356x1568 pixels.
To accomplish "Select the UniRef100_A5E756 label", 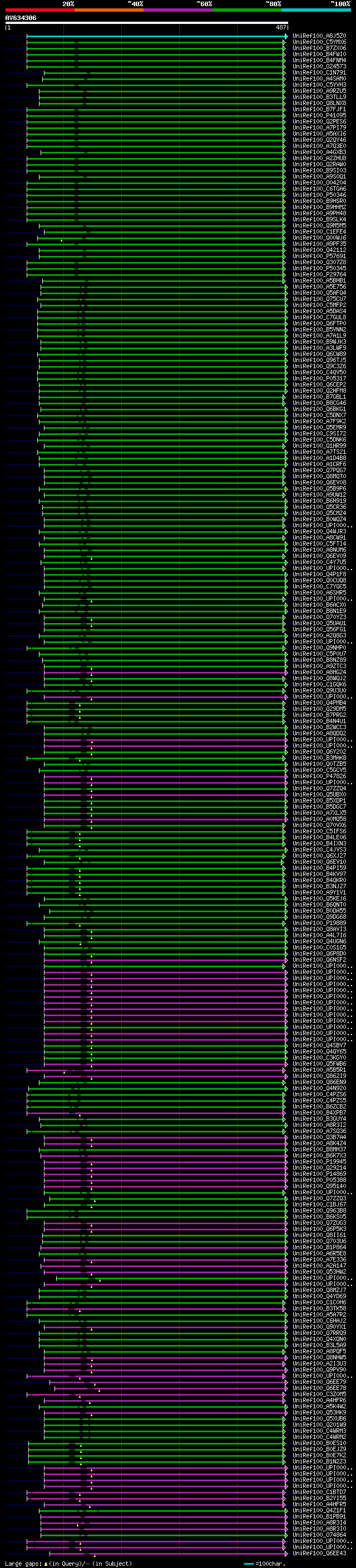I will click(319, 286).
